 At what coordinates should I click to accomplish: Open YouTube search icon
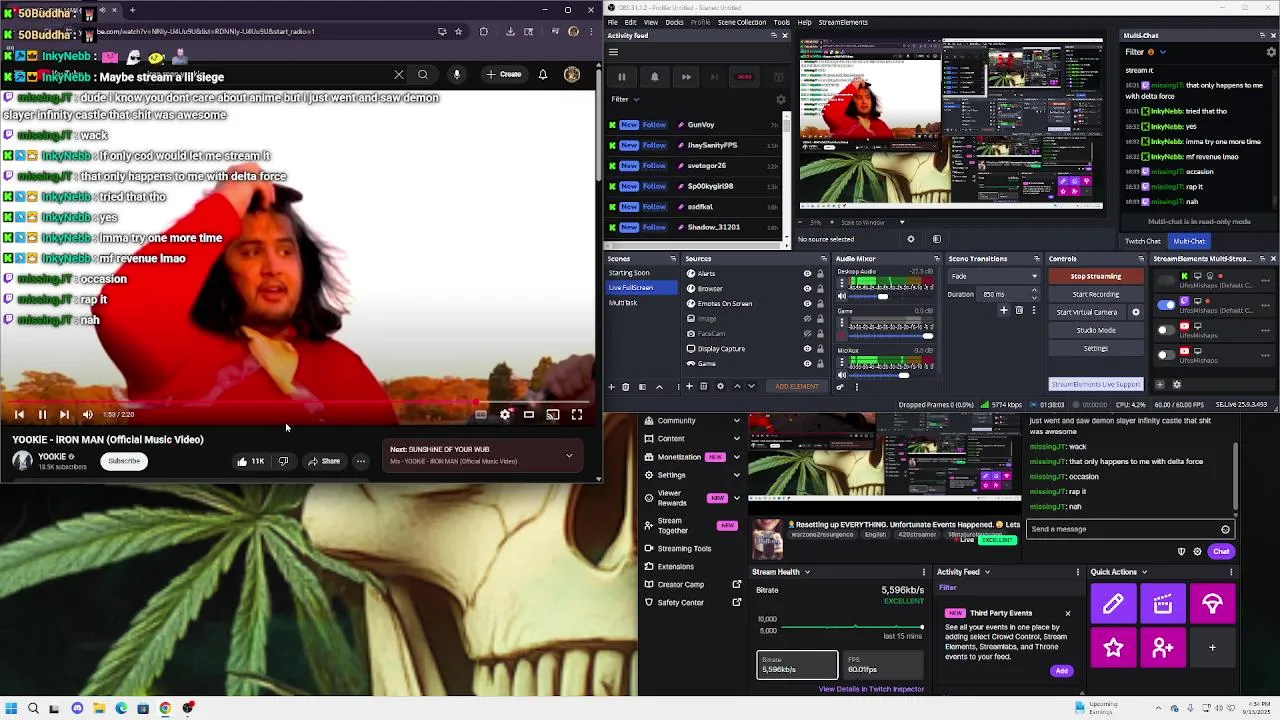(423, 75)
